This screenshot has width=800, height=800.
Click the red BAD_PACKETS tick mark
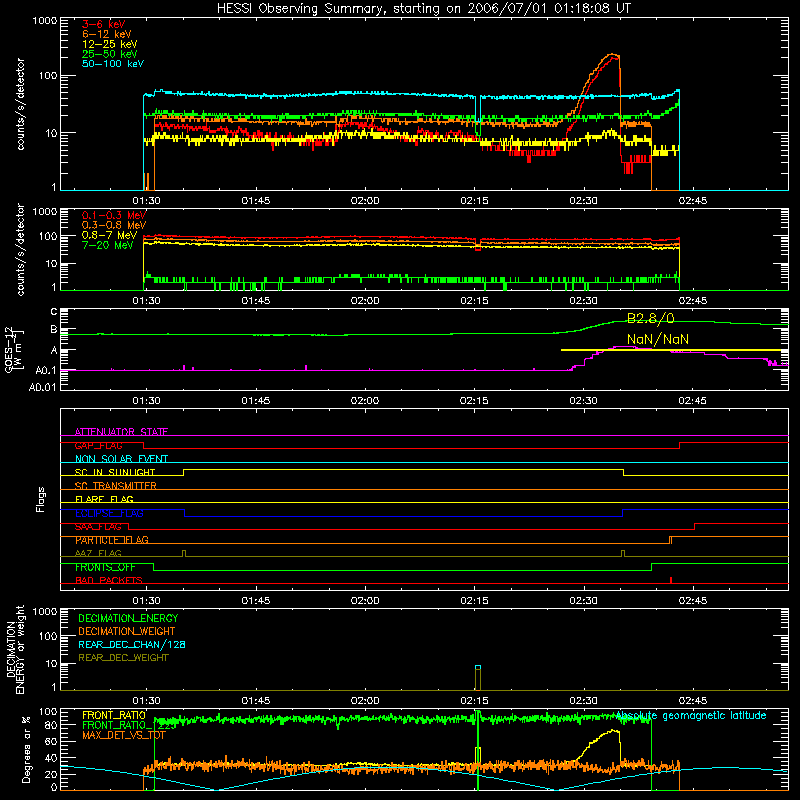coord(671,580)
